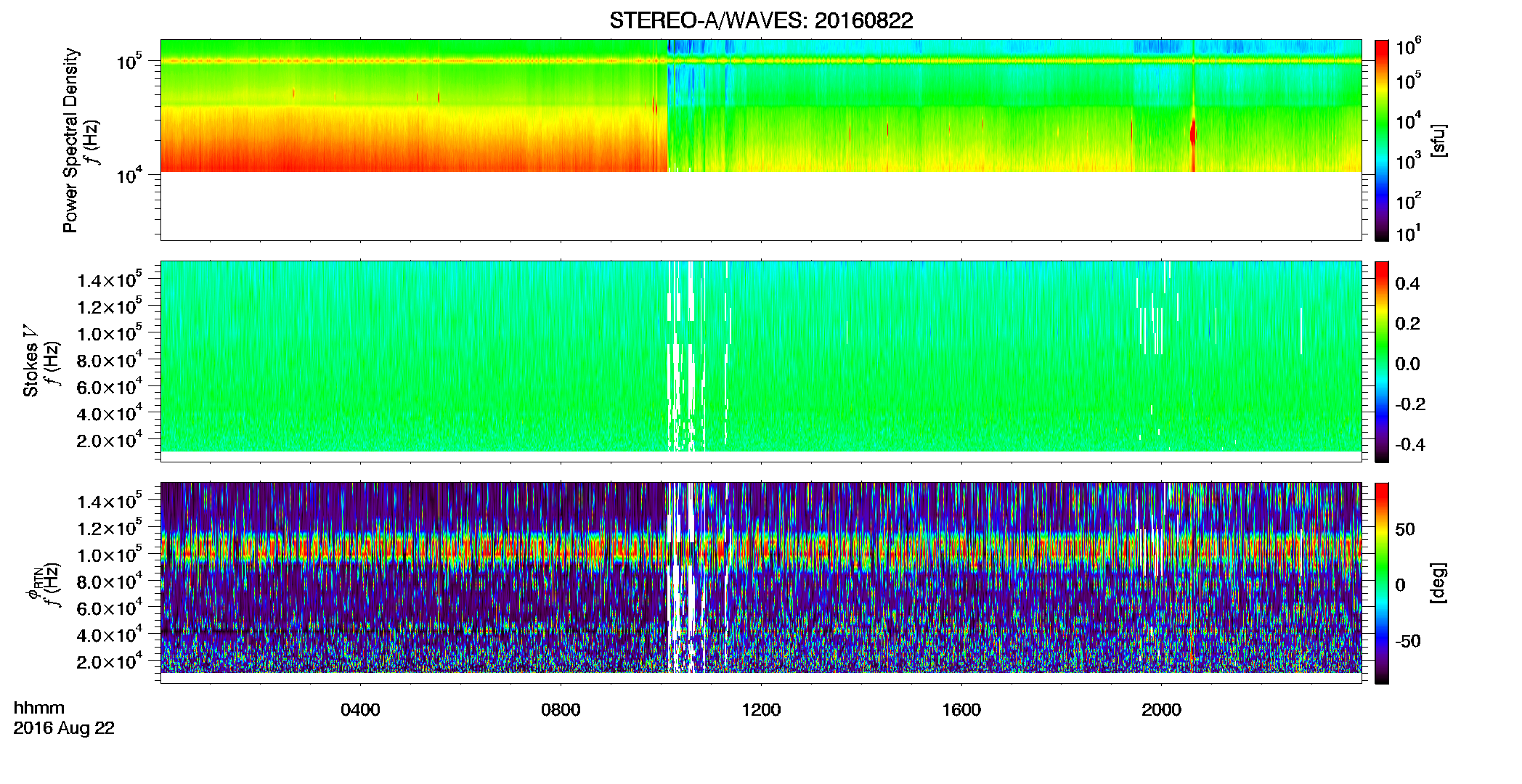1522x784 pixels.
Task: Click the "0800" time tick label
Action: pos(561,709)
